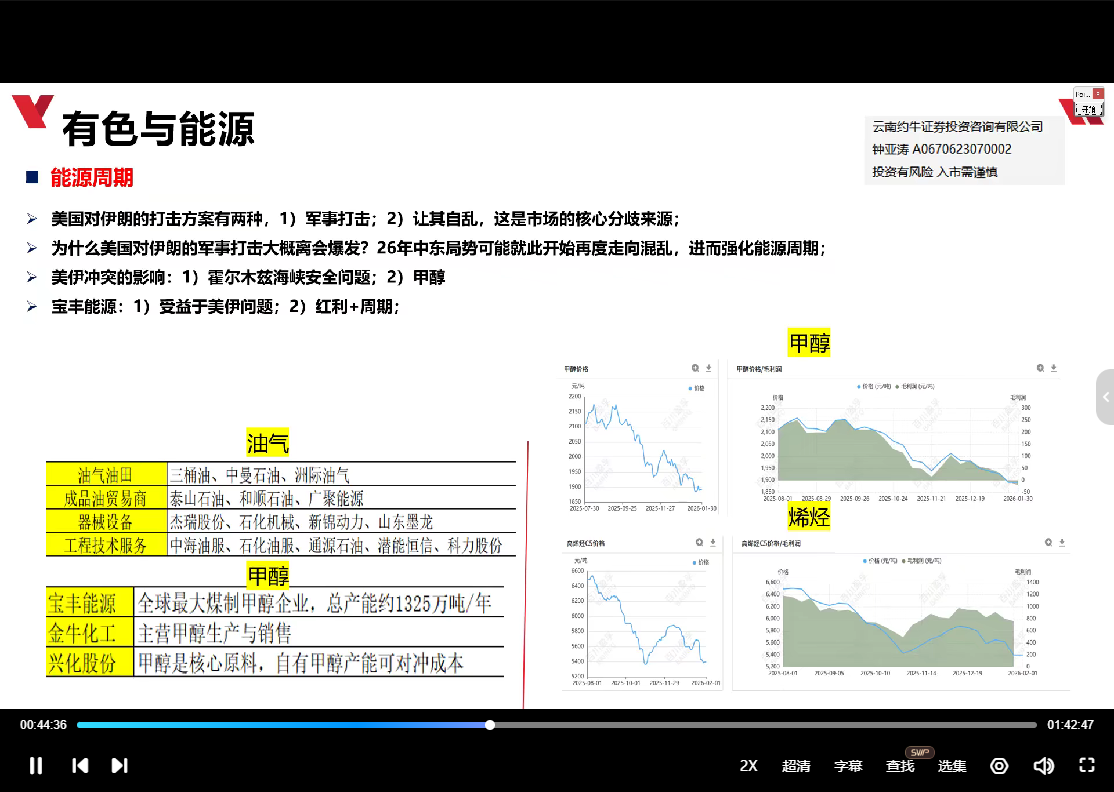Click 投资有风险 入市需谨慎 disclaimer
1114x792 pixels.
click(x=934, y=172)
